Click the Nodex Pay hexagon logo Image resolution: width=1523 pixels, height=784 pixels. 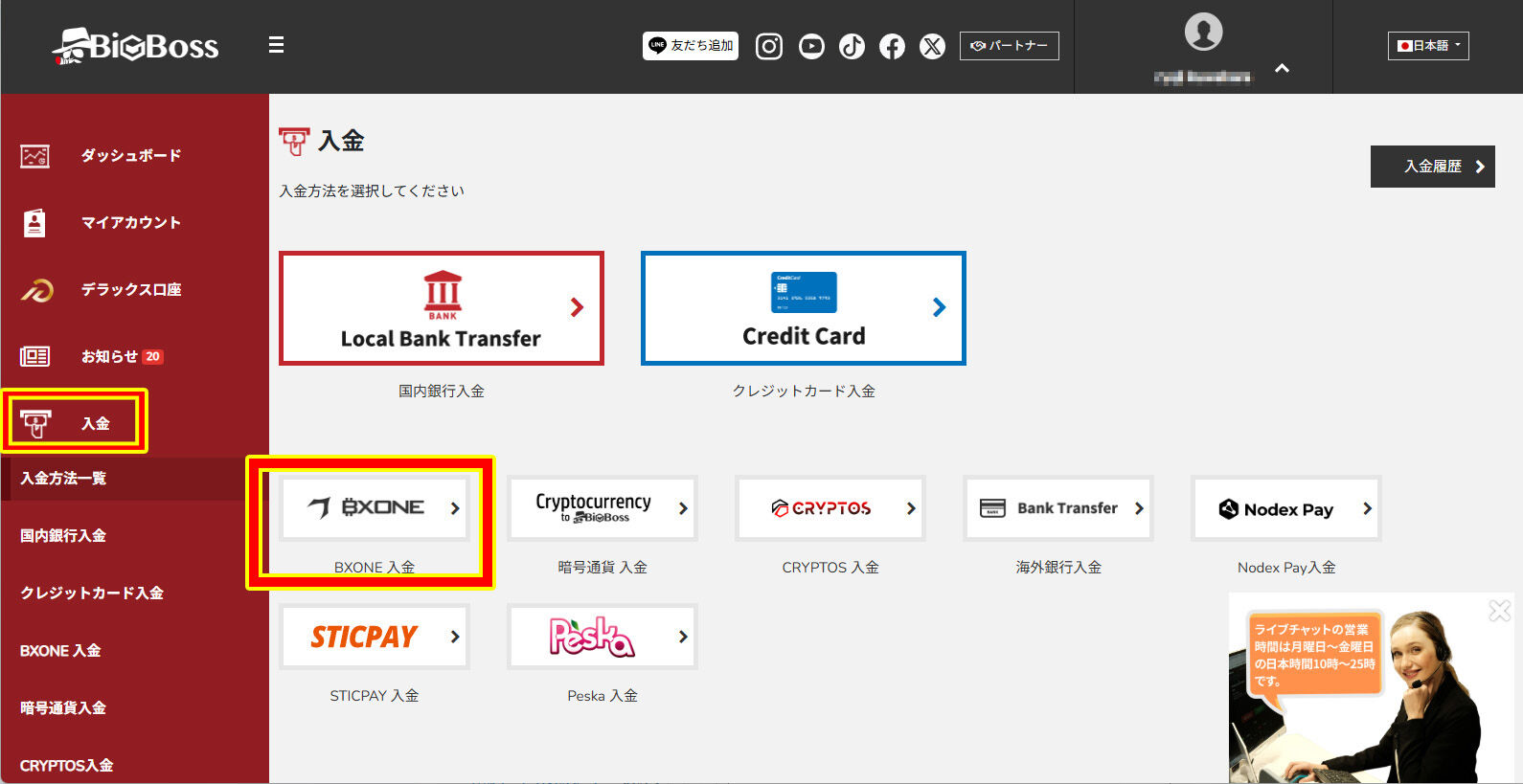(x=1229, y=509)
